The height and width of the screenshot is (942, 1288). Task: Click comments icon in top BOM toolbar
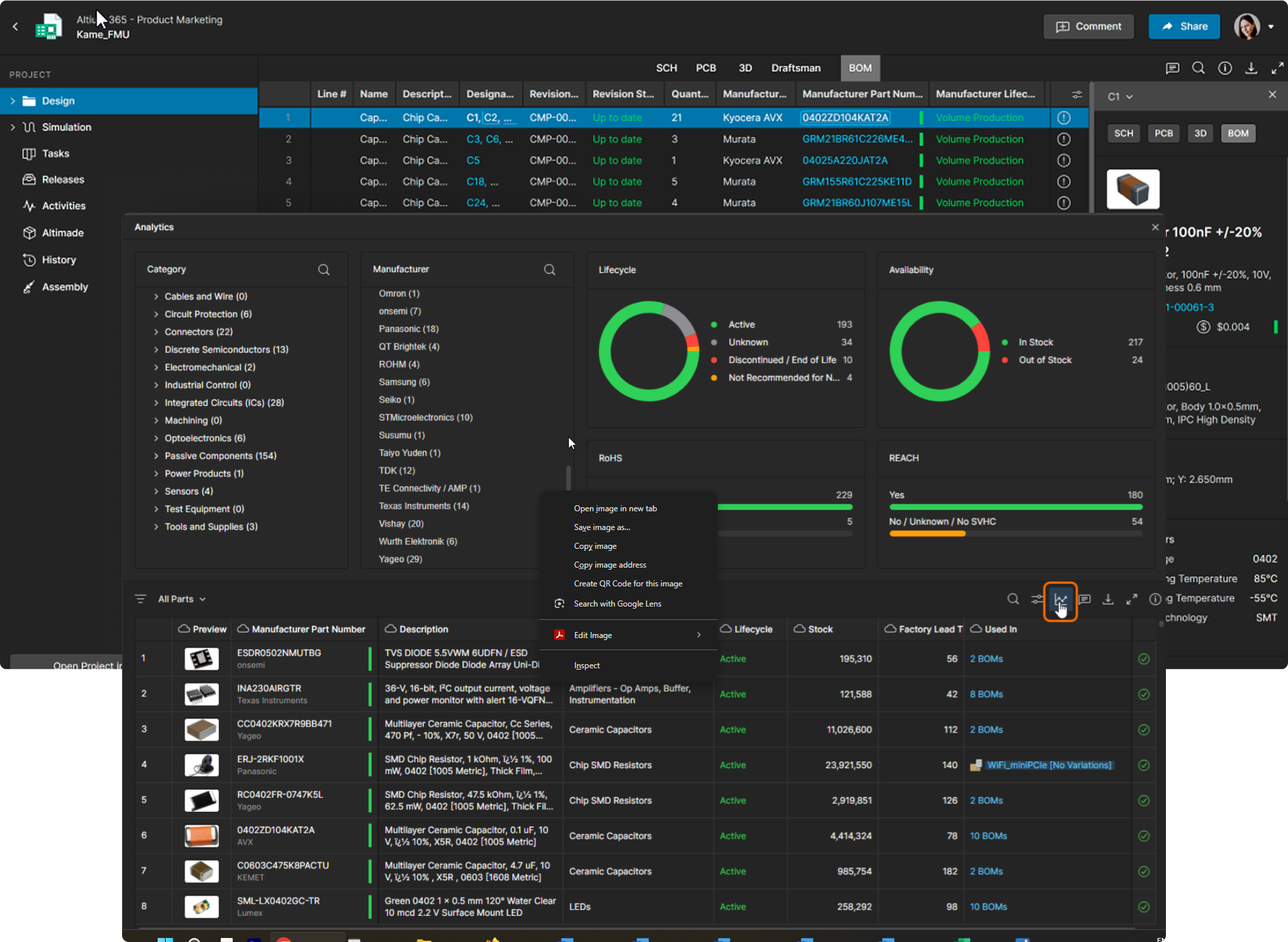click(1172, 68)
